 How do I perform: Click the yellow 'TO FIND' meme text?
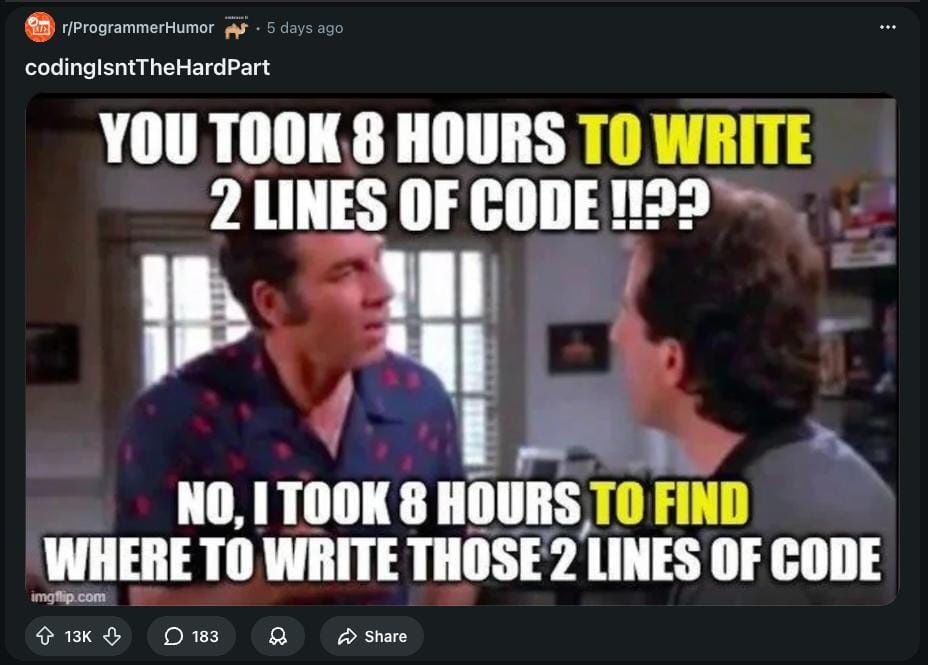(x=668, y=503)
